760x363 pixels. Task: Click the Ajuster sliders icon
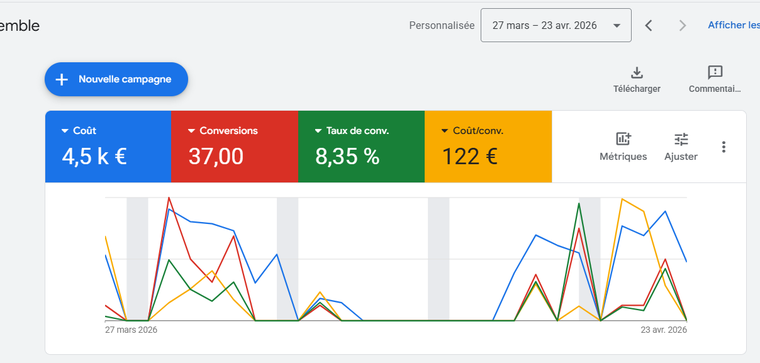coord(681,140)
